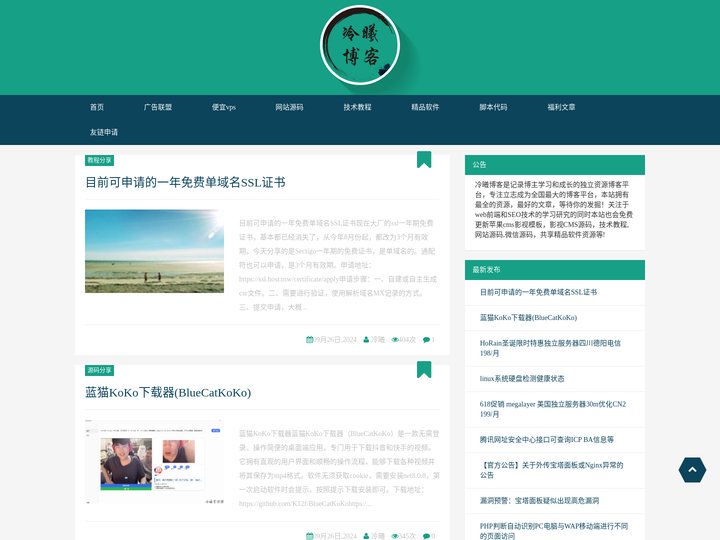Viewport: 720px width, 540px height.
Task: Open sidebar link 漏洞预警：宝塔面板疑似出现高危漏洞
Action: 539,501
